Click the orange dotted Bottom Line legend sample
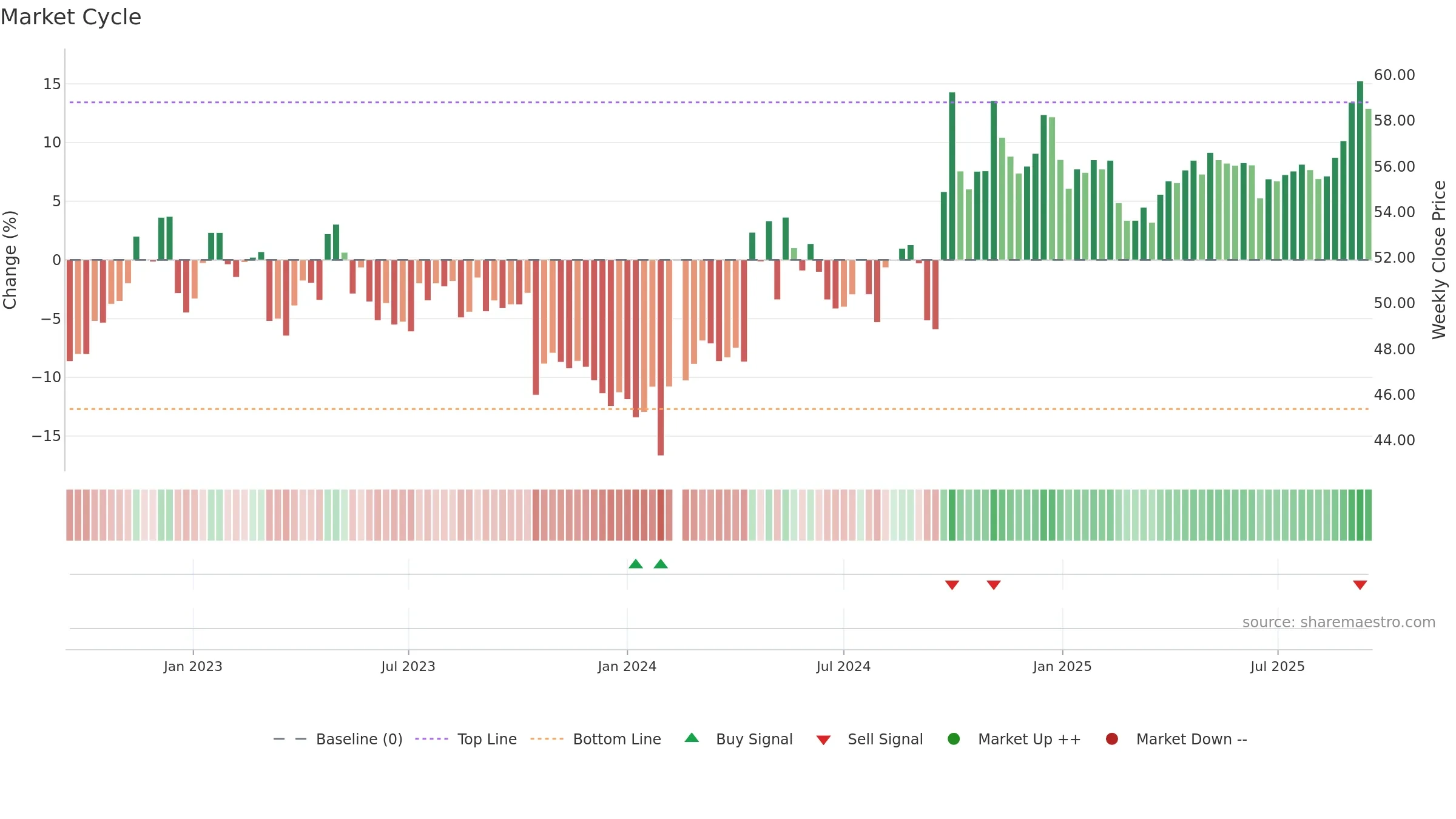1456x819 pixels. [547, 739]
